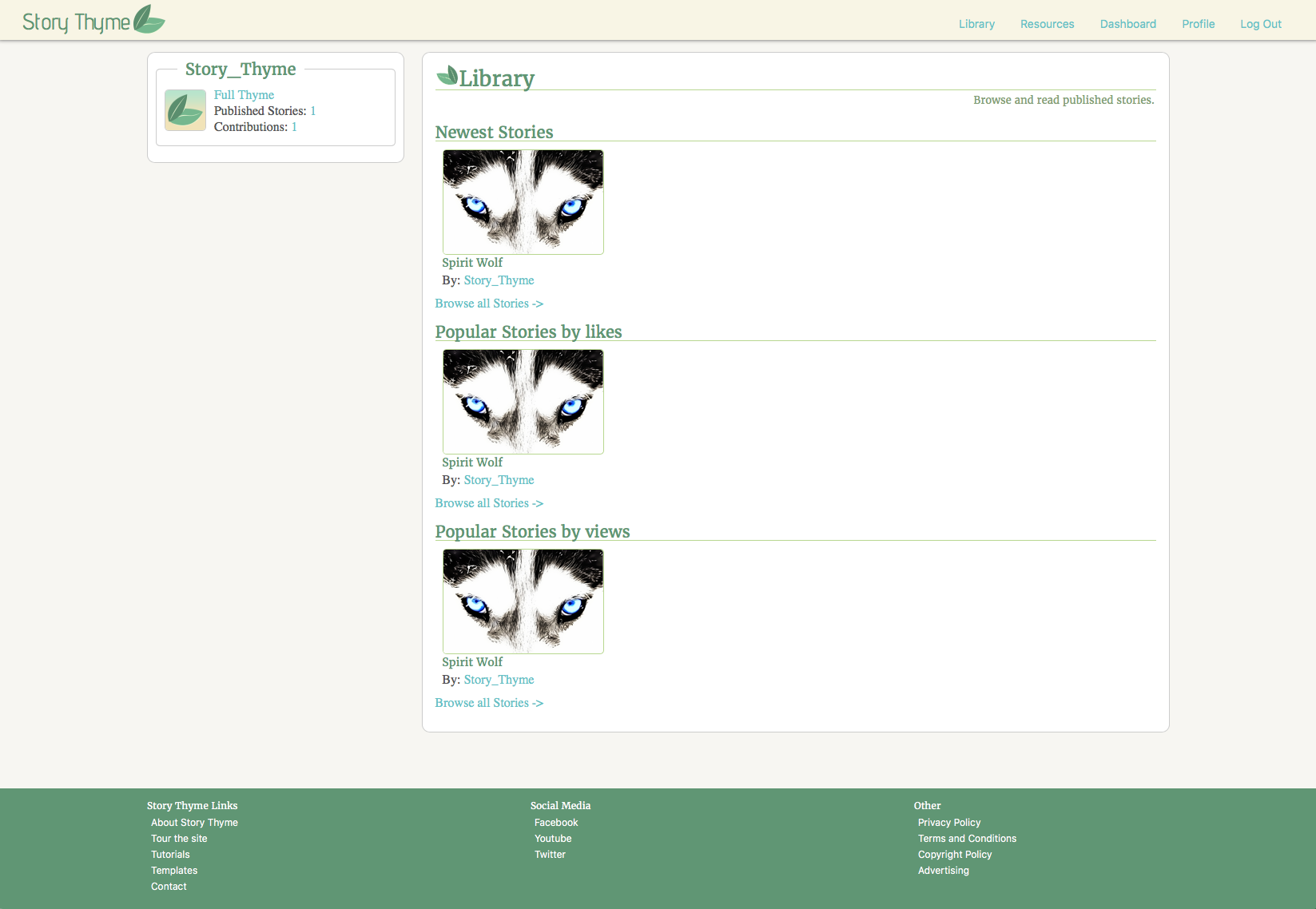
Task: Click the Popular Stories by likes heading
Action: pos(528,332)
